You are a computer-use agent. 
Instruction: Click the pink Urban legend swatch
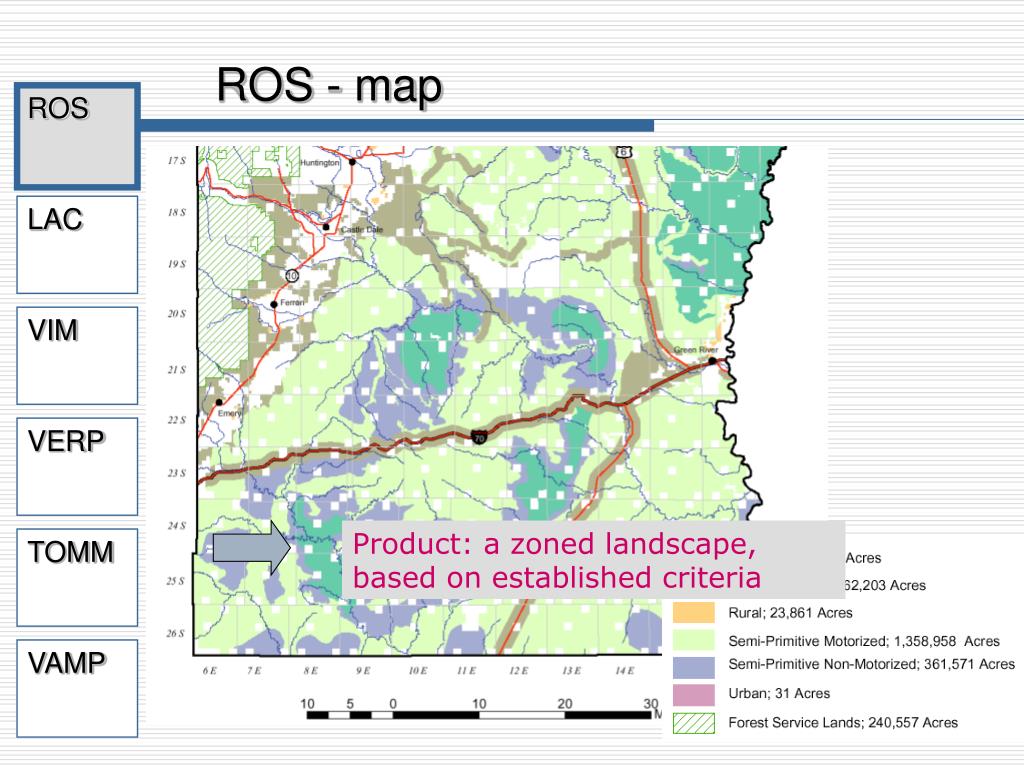pos(694,694)
